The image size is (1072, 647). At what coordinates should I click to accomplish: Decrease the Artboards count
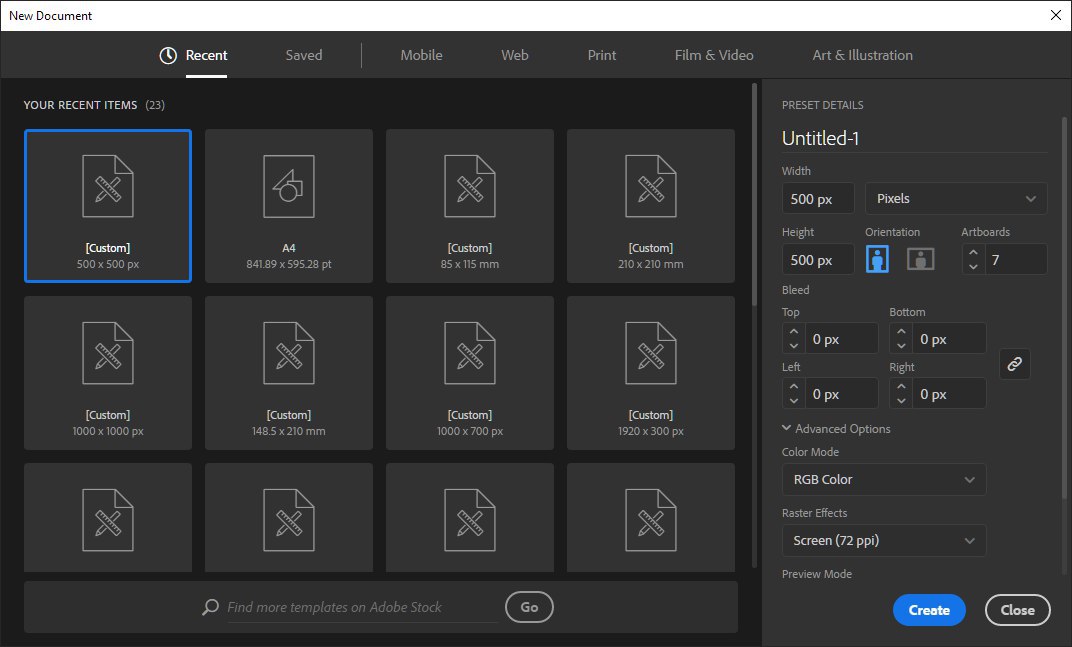[974, 267]
